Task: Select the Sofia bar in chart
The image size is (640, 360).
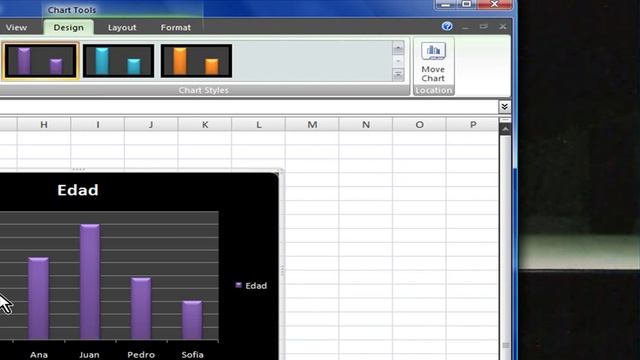Action: pos(192,320)
